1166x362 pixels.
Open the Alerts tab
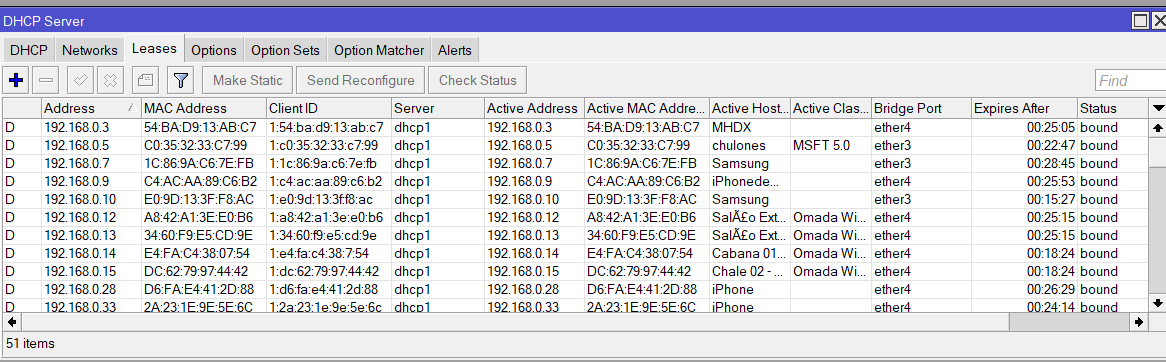coord(454,51)
